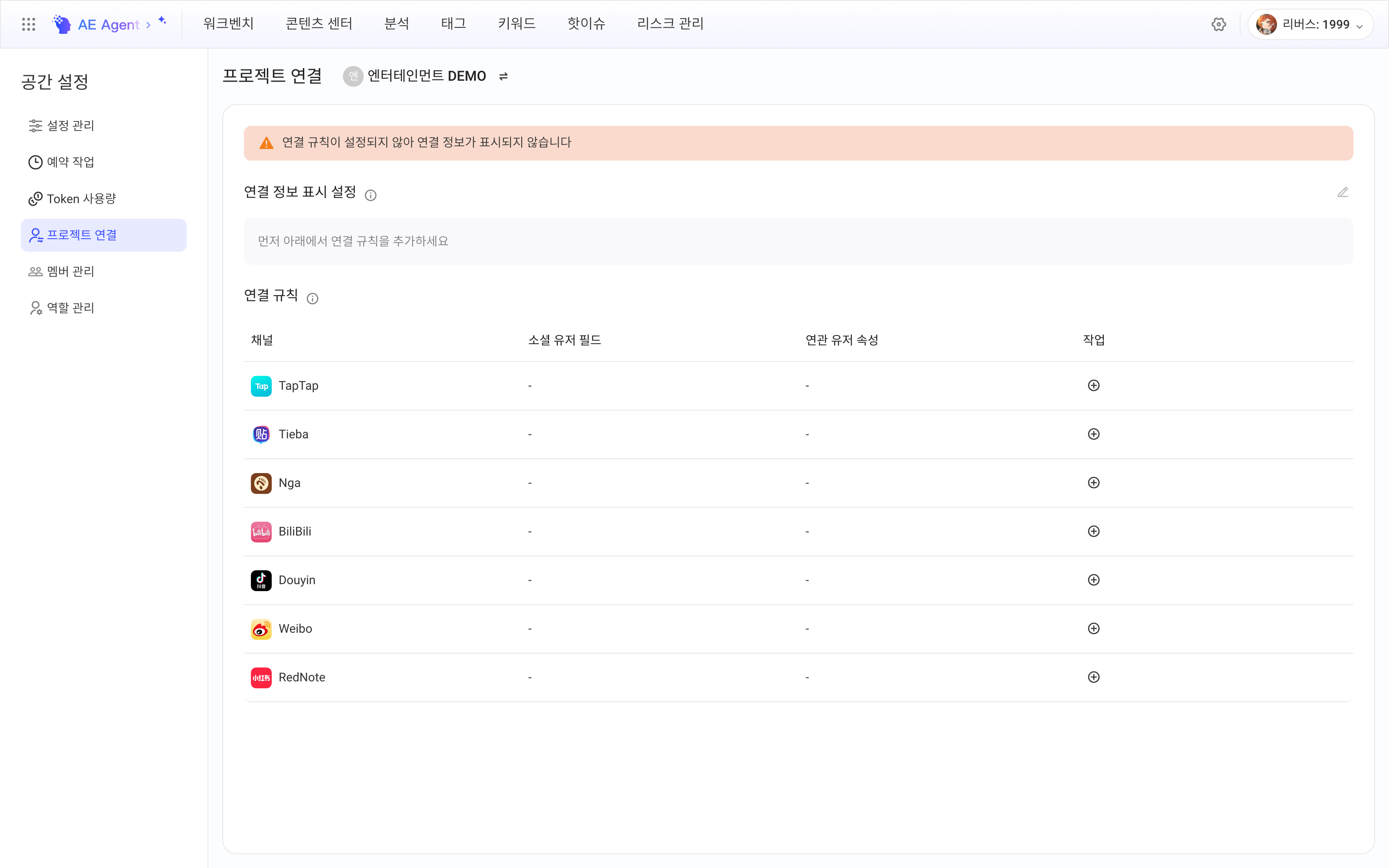The width and height of the screenshot is (1389, 868).
Task: Click the 엔터테인먼트 DEMO project name
Action: 426,76
